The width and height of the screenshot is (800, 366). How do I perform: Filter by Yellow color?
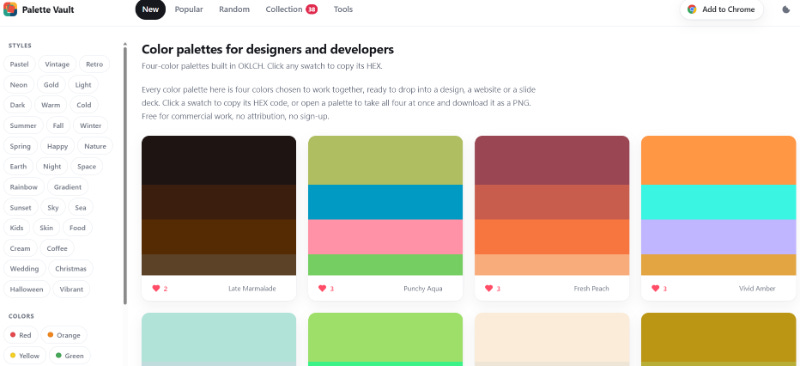pyautogui.click(x=24, y=355)
